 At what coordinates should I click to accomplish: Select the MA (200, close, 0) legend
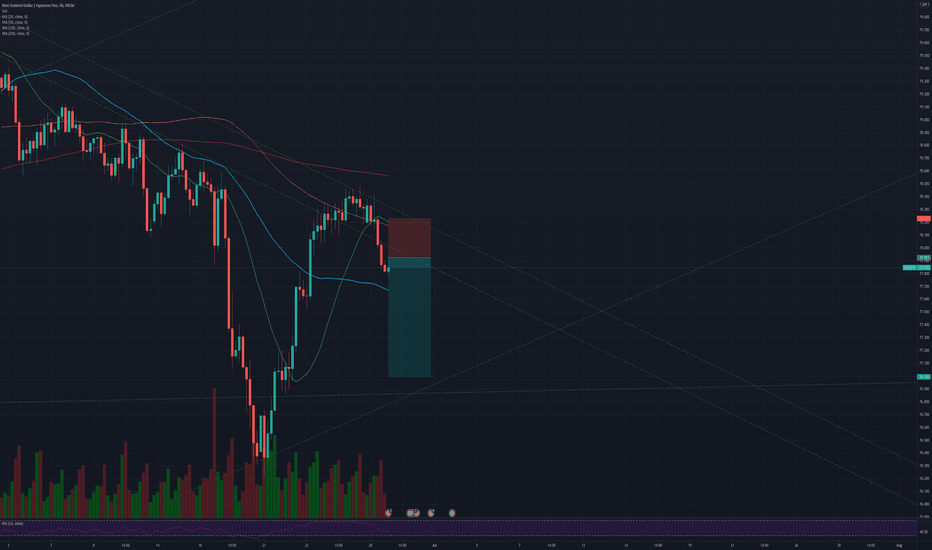pos(15,33)
